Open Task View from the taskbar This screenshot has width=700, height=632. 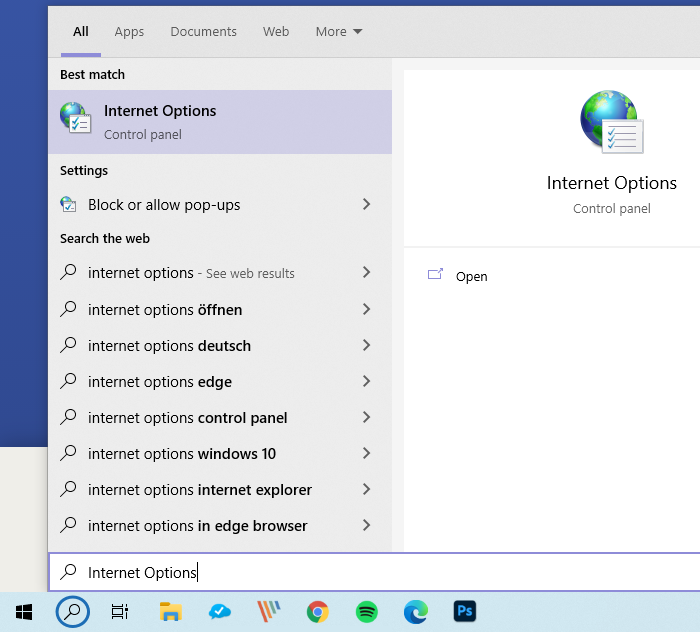120,612
